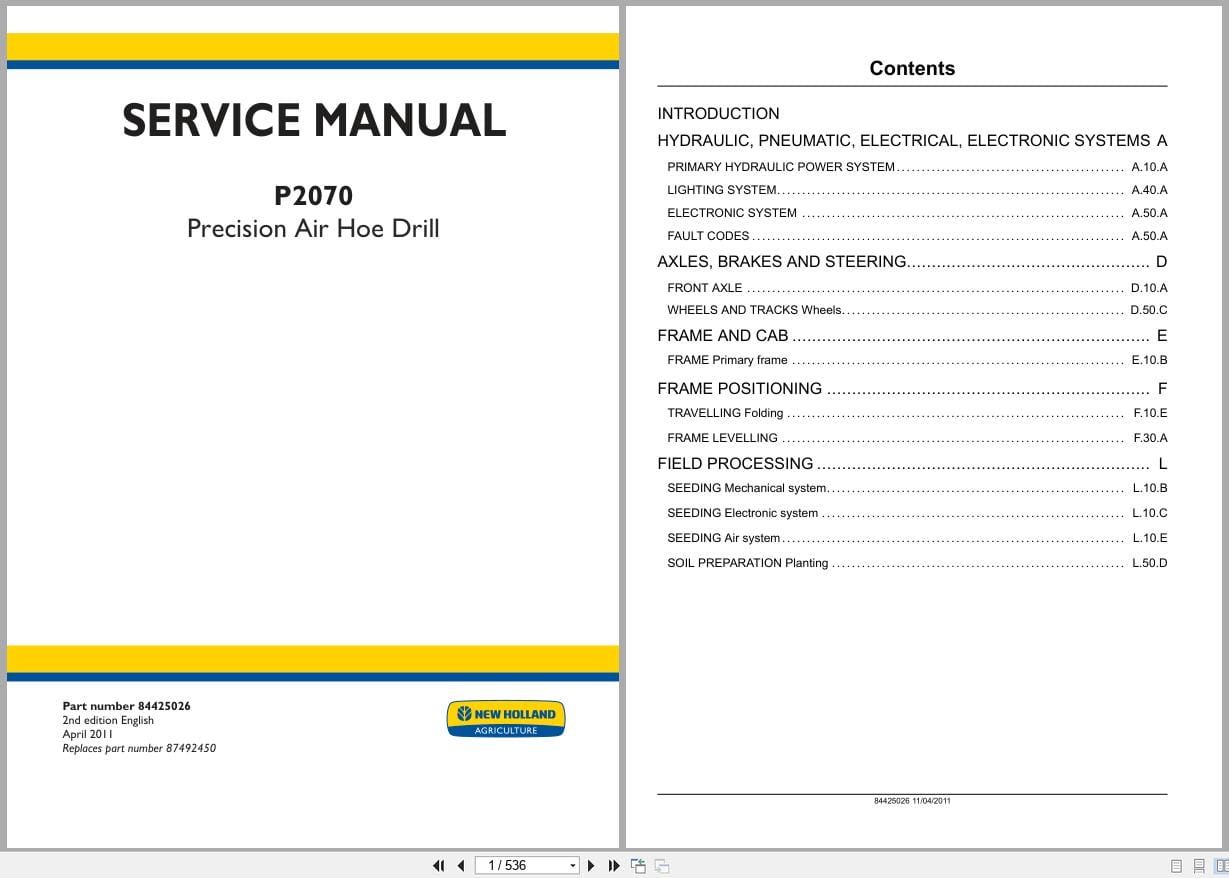1229x878 pixels.
Task: Open the FRONT AXLE entry
Action: 917,288
